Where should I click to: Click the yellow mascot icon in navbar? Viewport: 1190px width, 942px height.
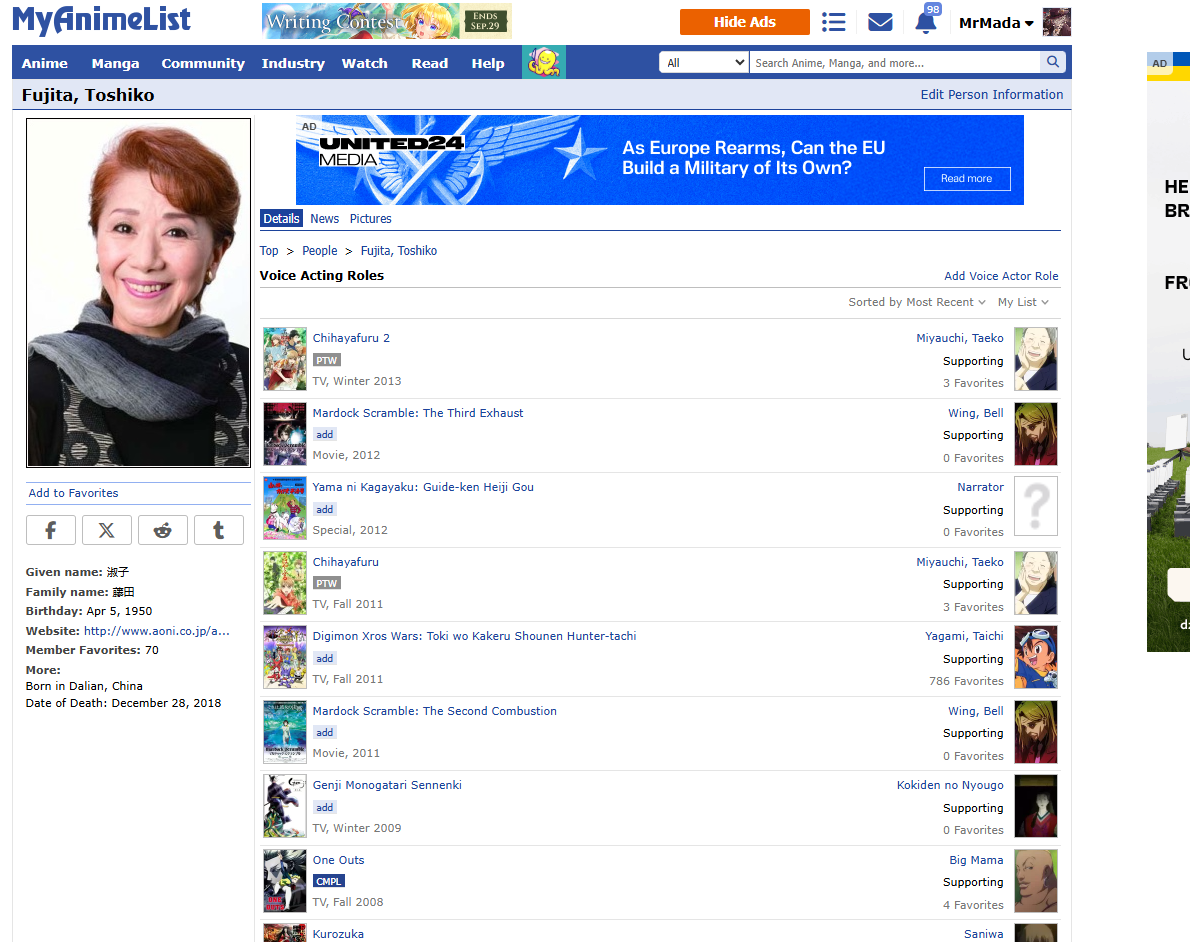543,62
